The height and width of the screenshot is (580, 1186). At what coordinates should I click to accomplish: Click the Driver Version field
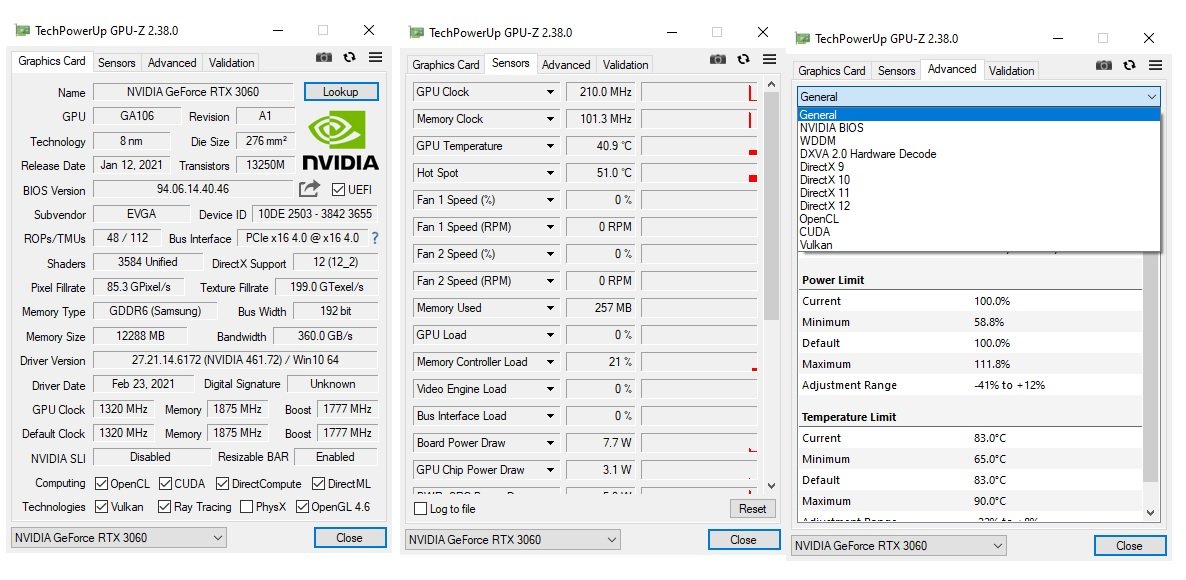235,360
